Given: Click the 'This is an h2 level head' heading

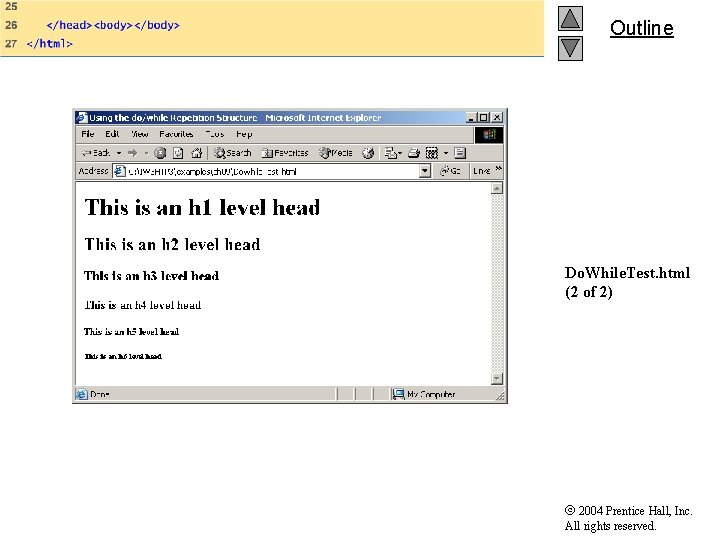Looking at the screenshot, I should pyautogui.click(x=172, y=244).
